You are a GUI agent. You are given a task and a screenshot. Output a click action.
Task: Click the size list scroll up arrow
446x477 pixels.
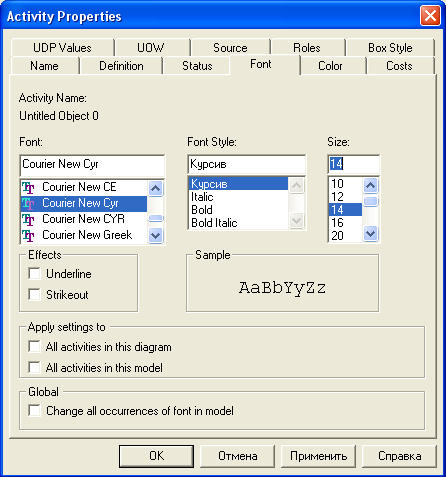tap(371, 185)
